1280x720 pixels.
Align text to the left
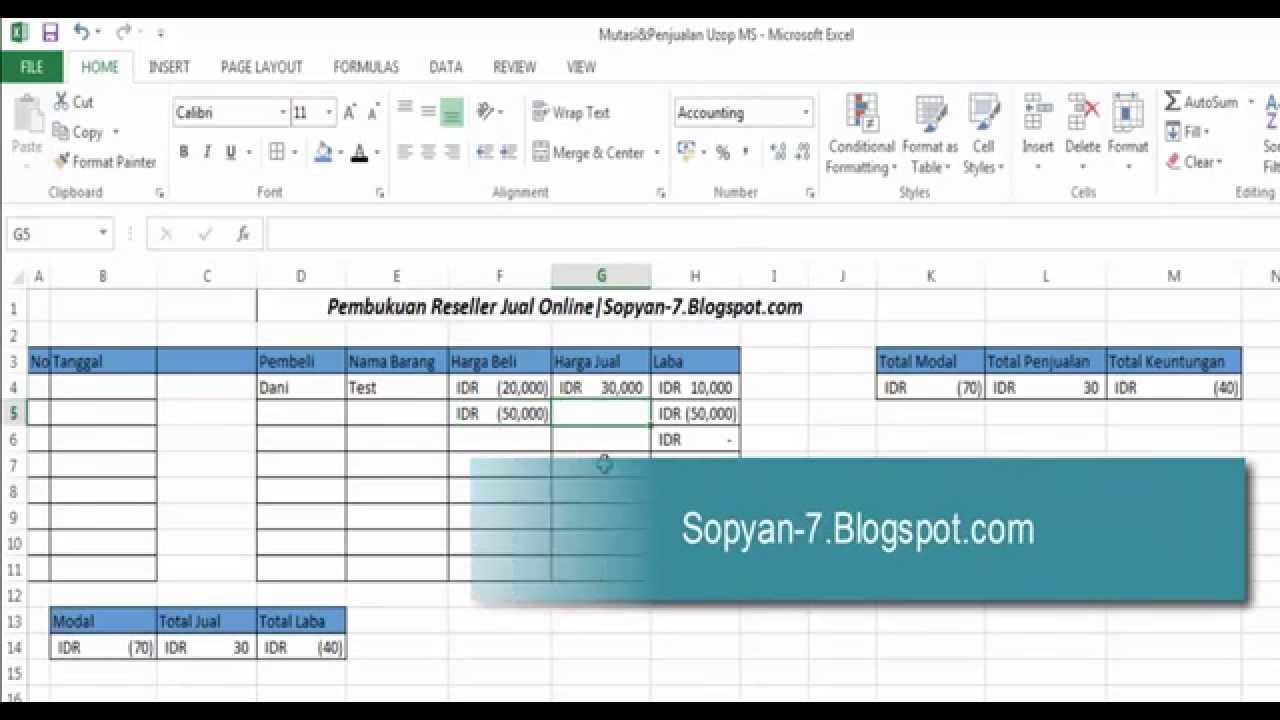tap(404, 153)
